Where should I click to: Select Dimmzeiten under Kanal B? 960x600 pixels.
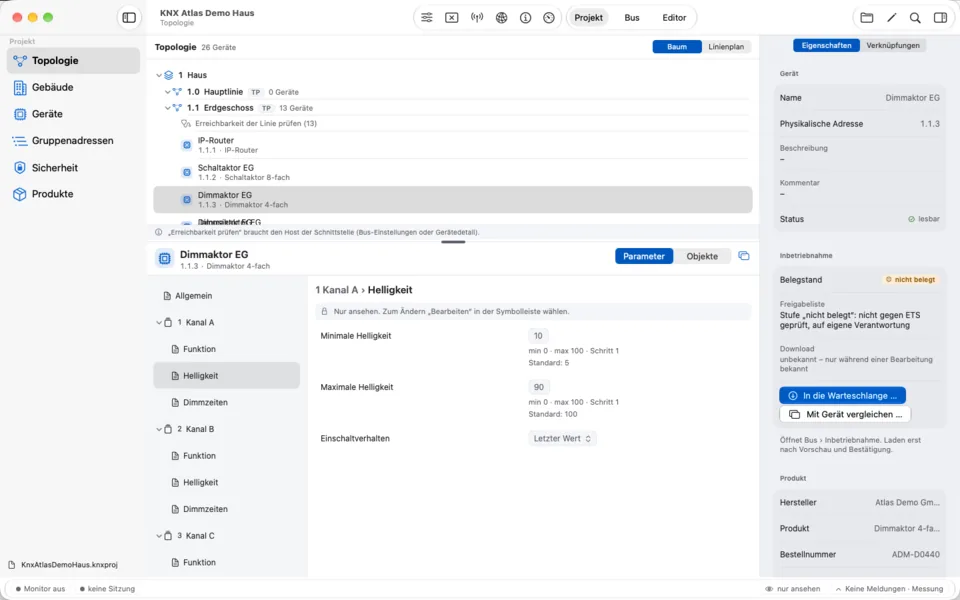[x=227, y=509]
